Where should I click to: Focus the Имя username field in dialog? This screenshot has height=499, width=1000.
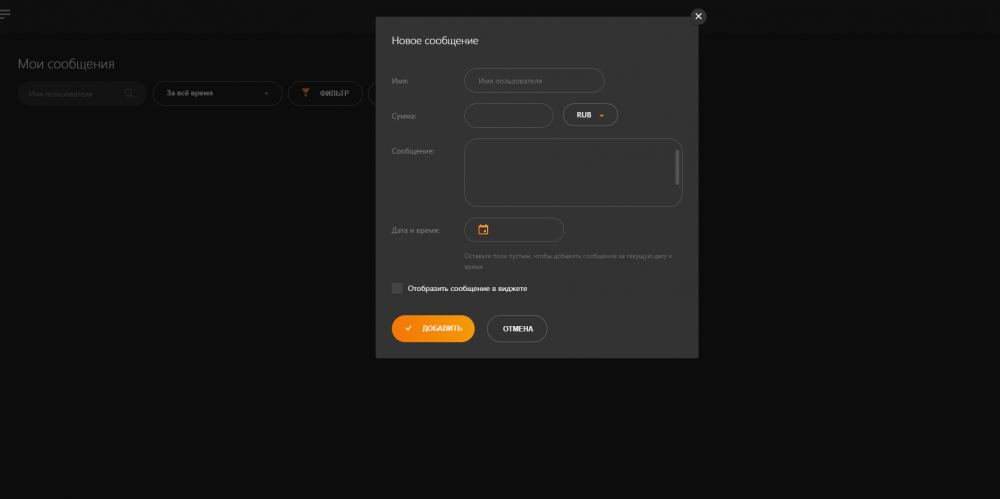coord(534,81)
